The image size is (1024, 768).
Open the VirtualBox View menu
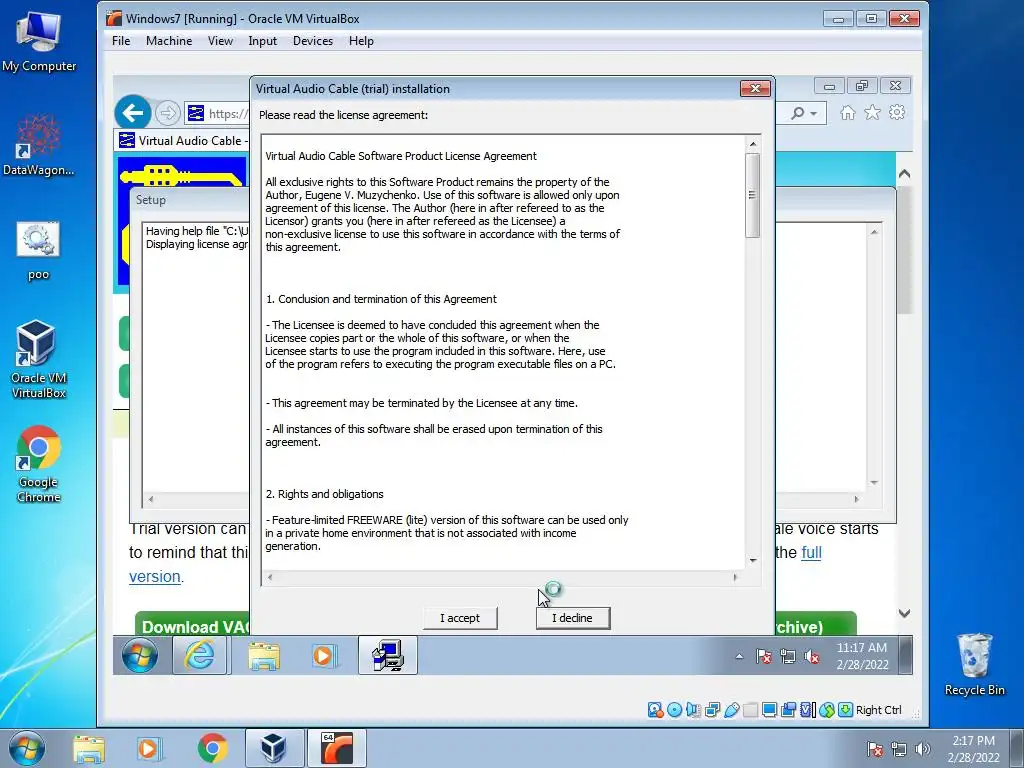(220, 40)
